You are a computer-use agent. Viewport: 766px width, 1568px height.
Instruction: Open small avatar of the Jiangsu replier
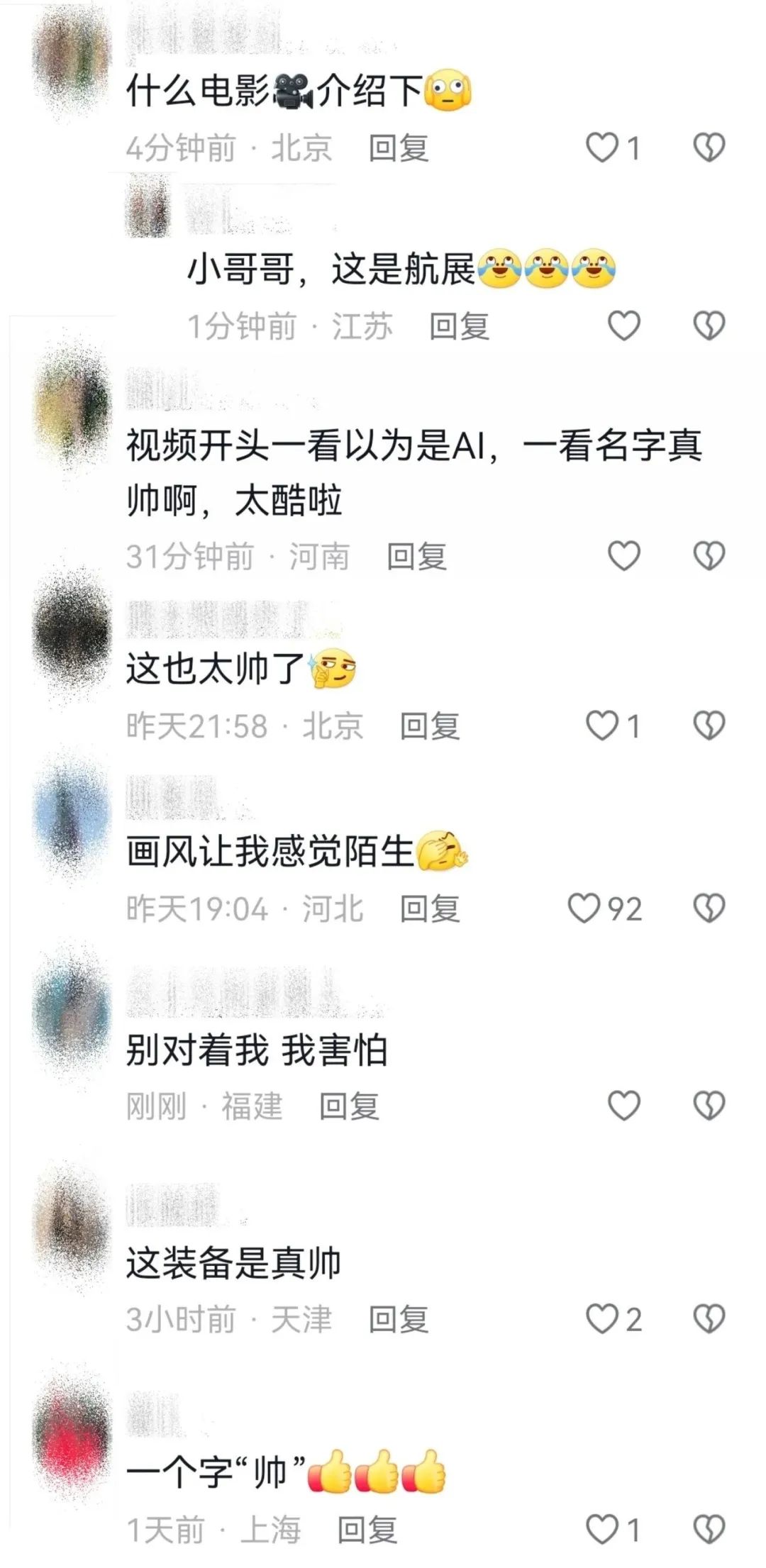(149, 209)
